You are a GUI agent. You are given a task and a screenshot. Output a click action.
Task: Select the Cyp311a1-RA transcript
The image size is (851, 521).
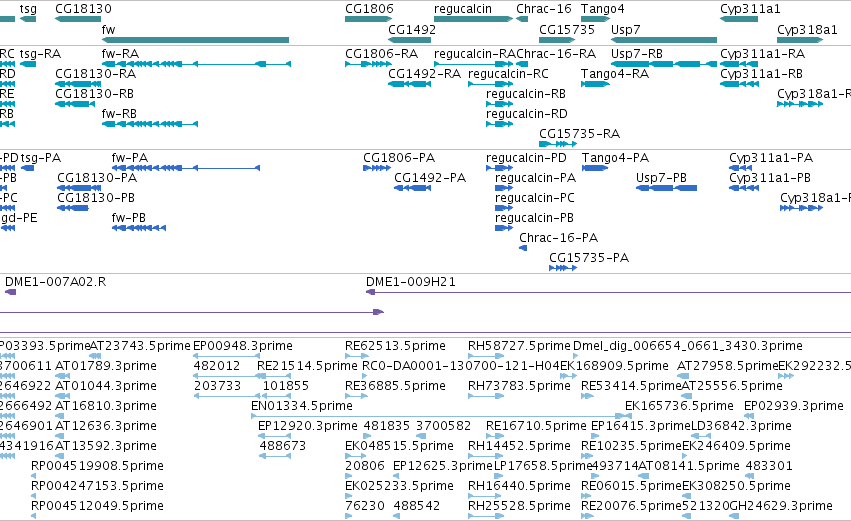(739, 64)
